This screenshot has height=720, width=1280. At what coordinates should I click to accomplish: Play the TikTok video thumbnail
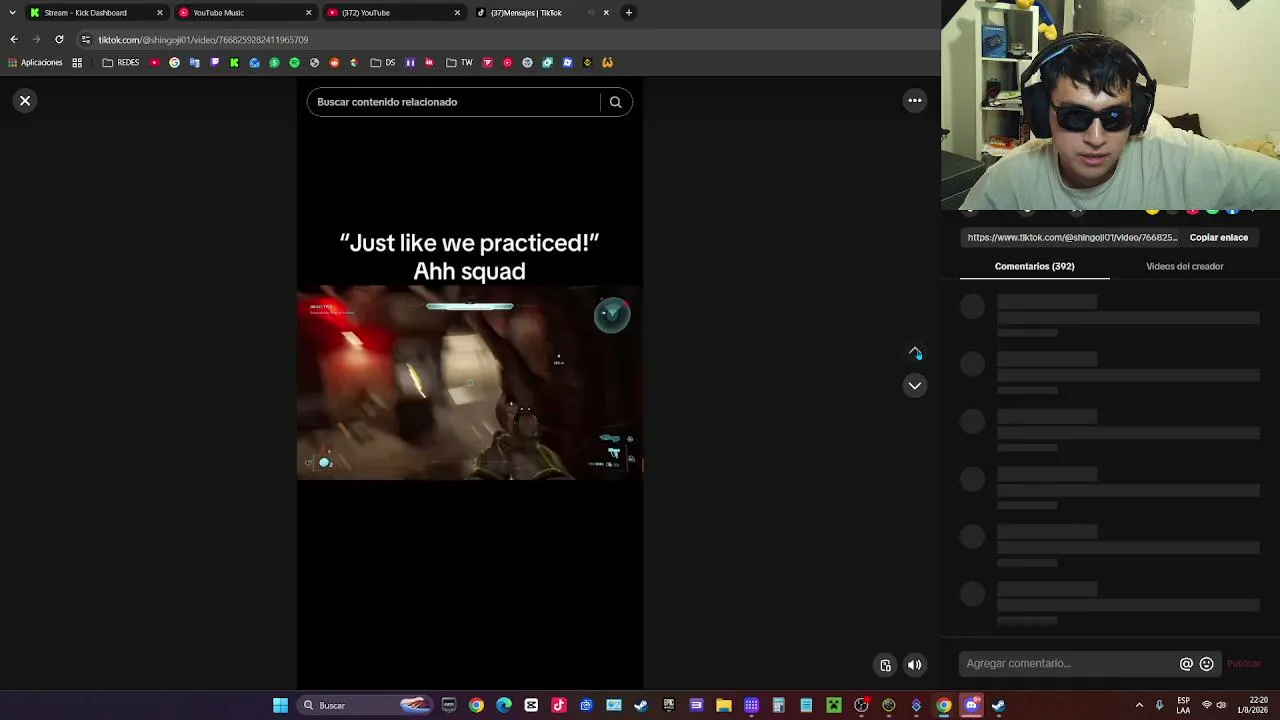point(470,383)
